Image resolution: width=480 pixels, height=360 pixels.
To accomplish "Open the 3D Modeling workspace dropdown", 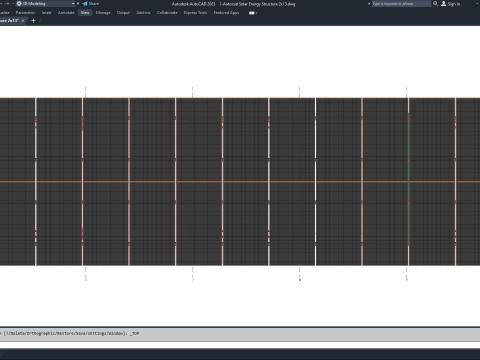I will [x=46, y=4].
